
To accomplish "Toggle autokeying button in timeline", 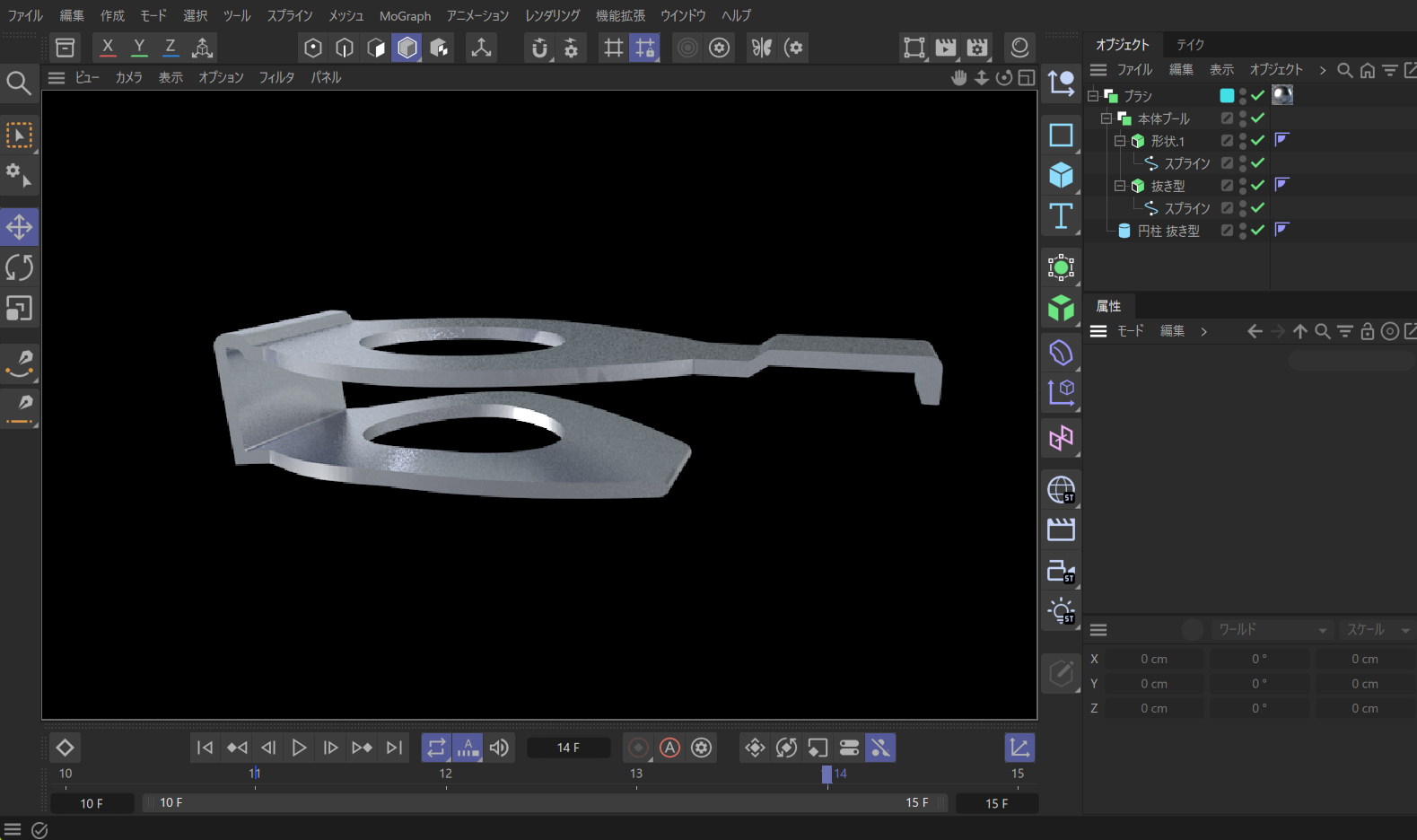I will (669, 748).
